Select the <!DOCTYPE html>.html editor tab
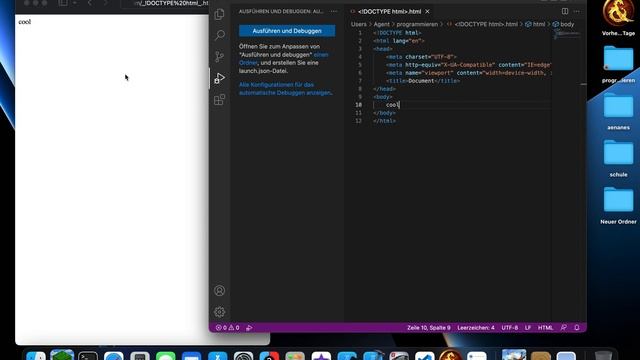640x360 pixels. coord(389,11)
